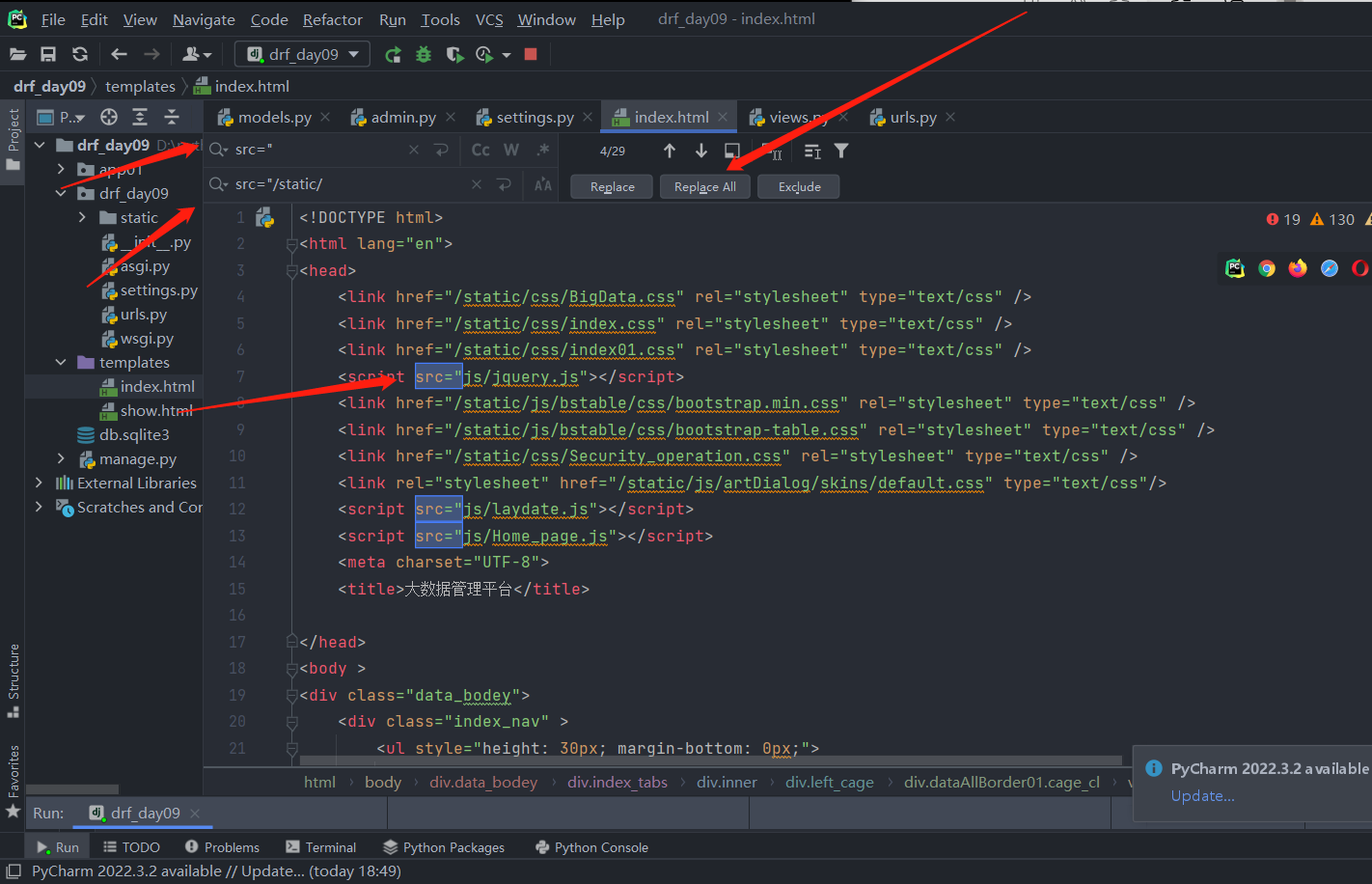Enable Regex search option

[x=543, y=150]
